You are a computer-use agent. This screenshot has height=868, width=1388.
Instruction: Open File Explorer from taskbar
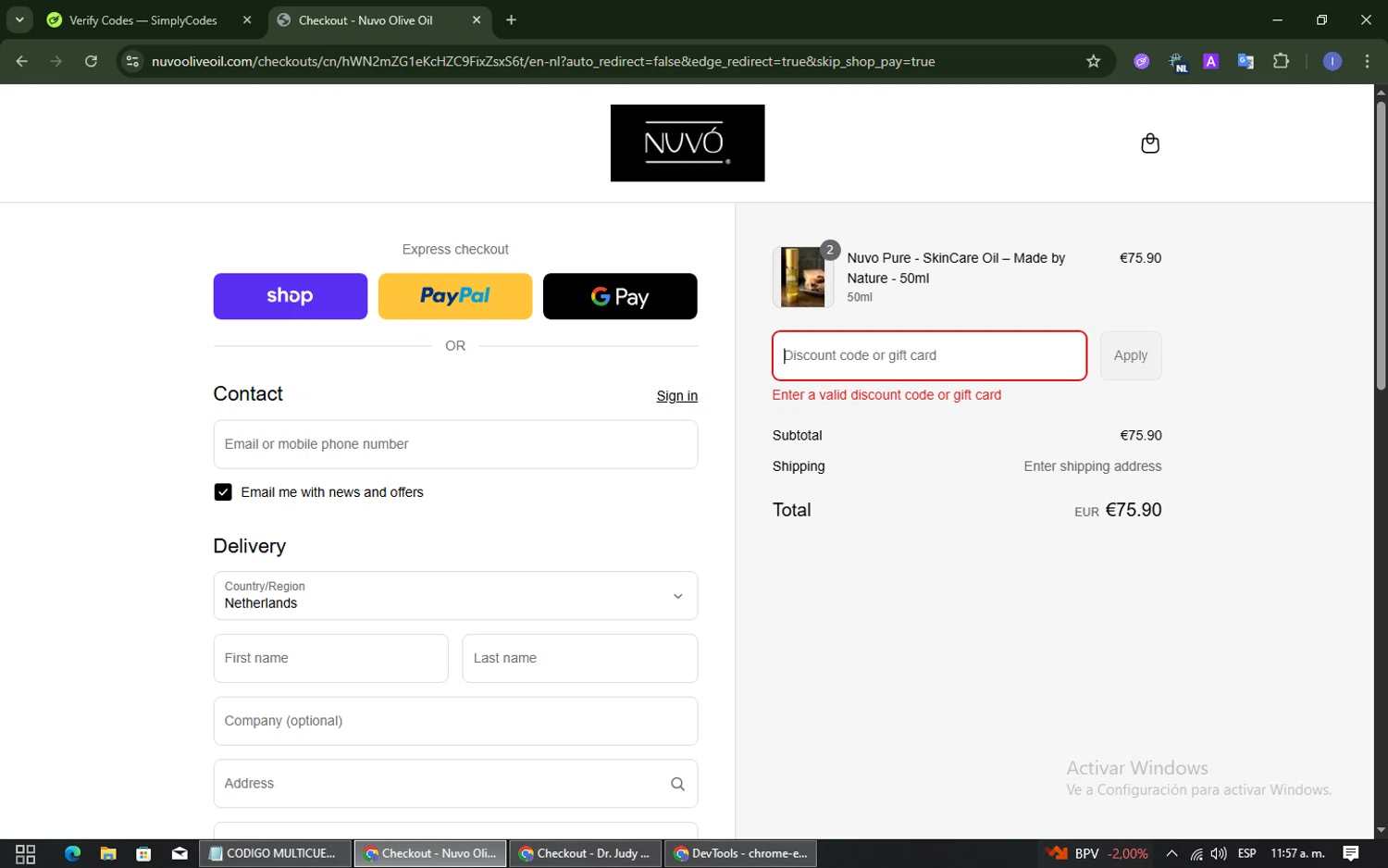(108, 853)
